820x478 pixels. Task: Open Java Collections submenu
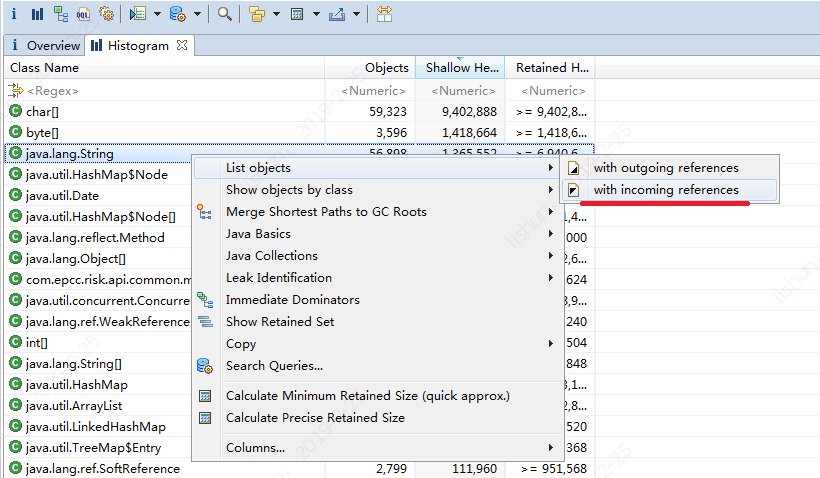pos(378,256)
